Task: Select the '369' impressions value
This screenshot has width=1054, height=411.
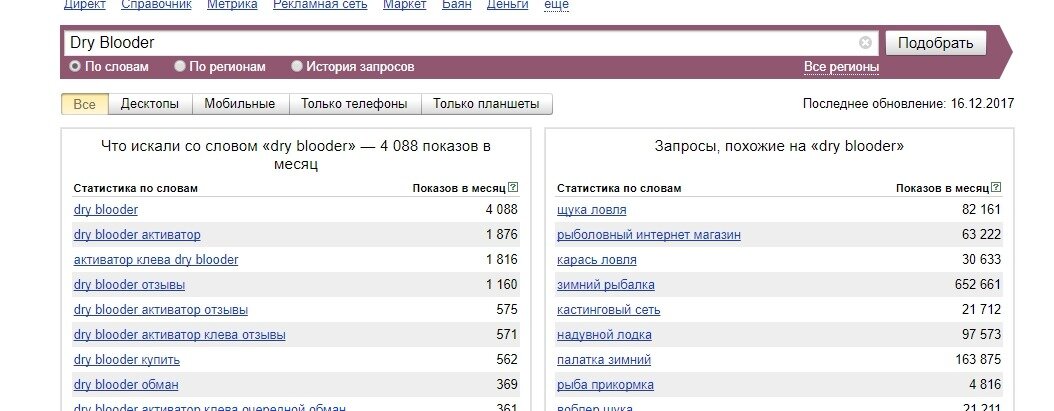Action: 507,385
